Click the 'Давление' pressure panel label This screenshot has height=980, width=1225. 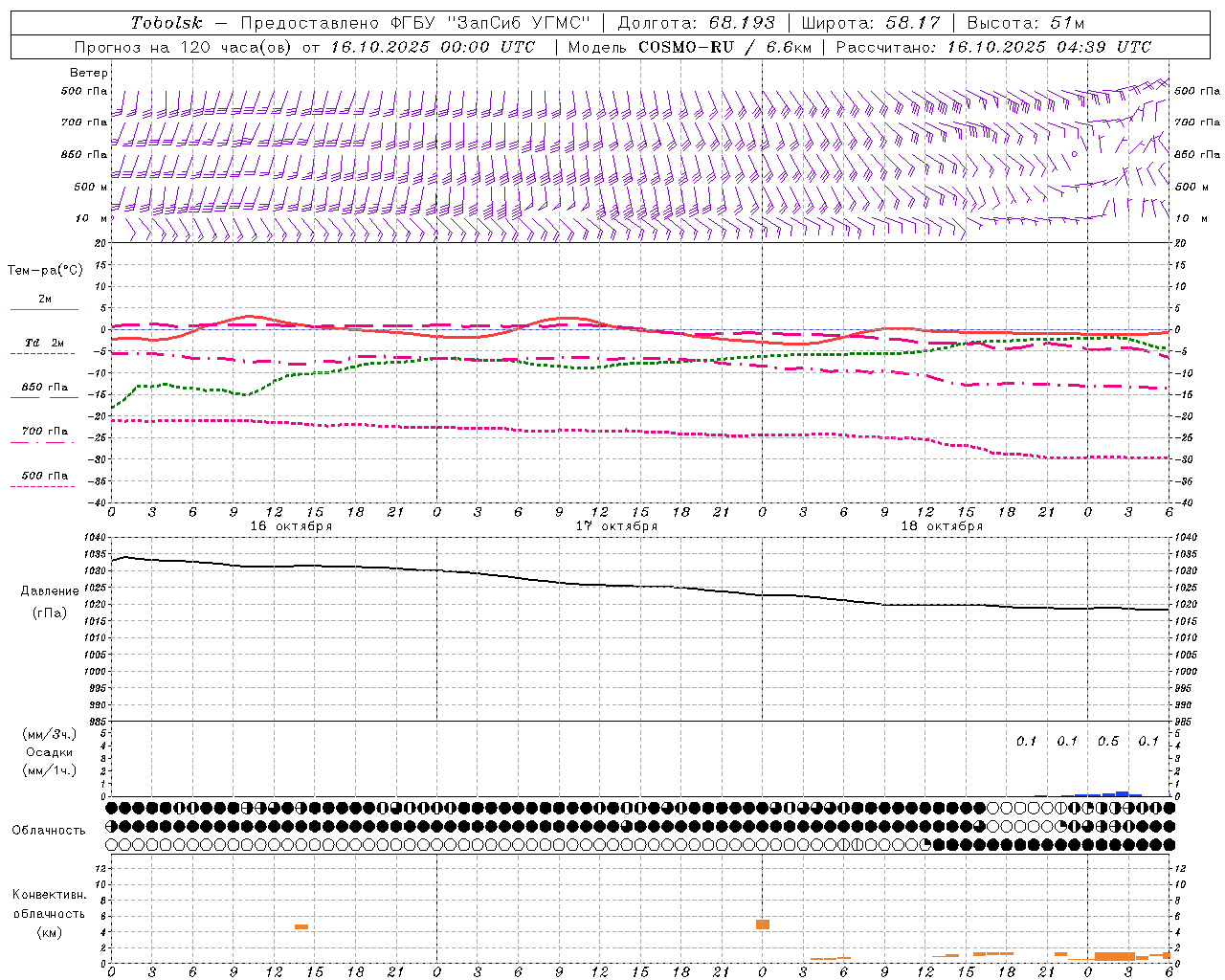click(50, 591)
